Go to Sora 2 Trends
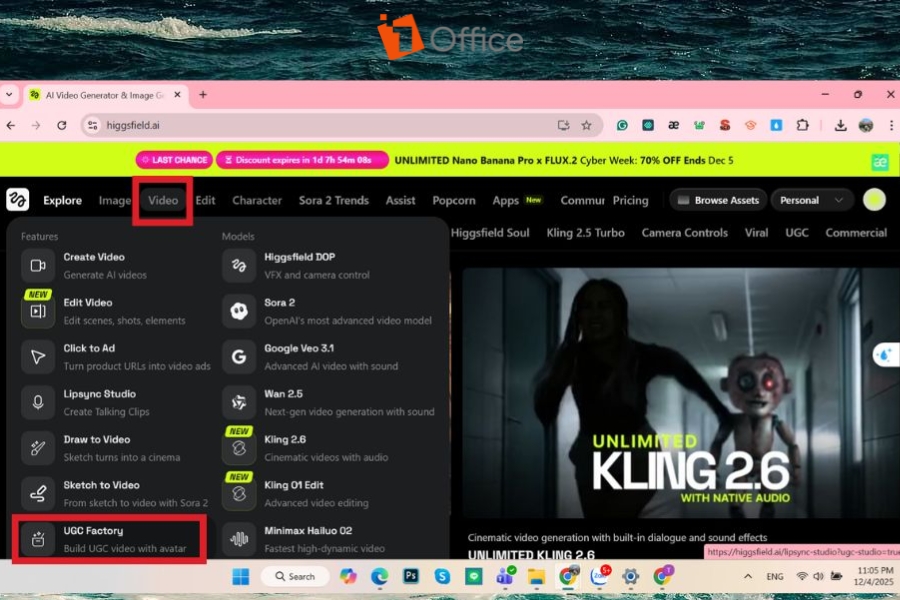Viewport: 900px width, 600px height. (333, 200)
